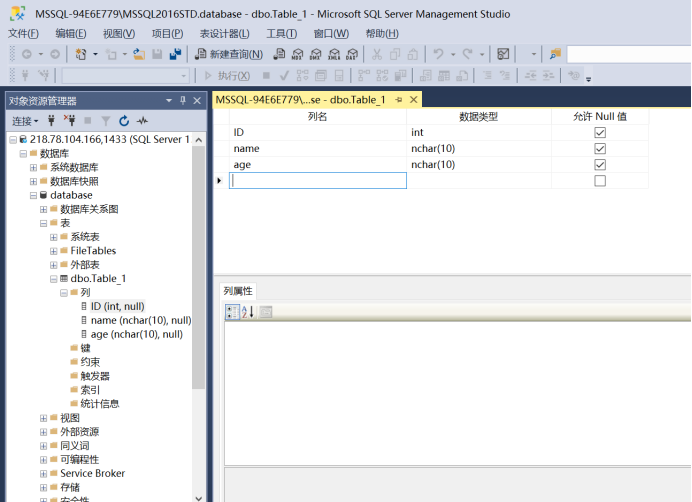Click the int data type cell

coord(479,132)
